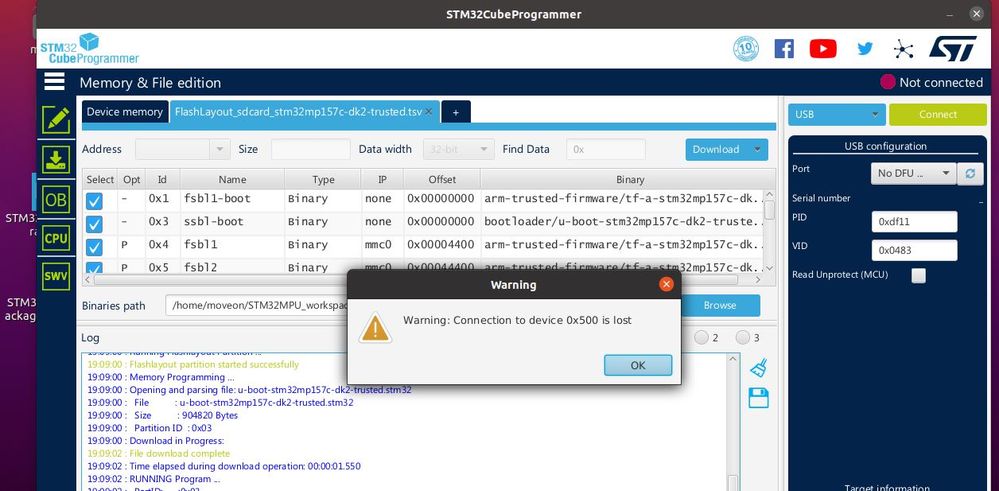999x491 pixels.
Task: Toggle the ssbl-boot row checkbox
Action: click(94, 224)
